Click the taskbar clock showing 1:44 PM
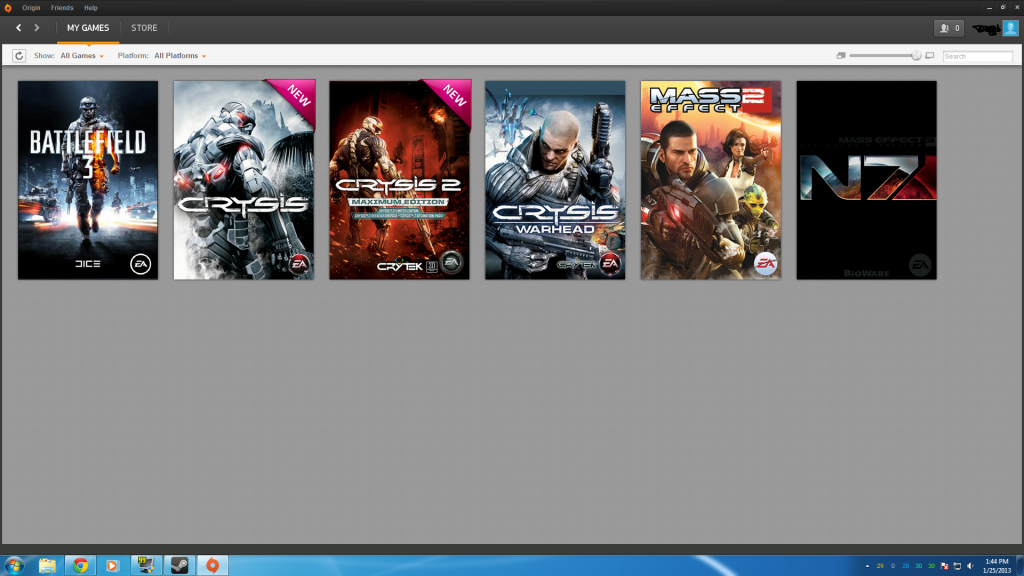The height and width of the screenshot is (576, 1024). coord(997,566)
